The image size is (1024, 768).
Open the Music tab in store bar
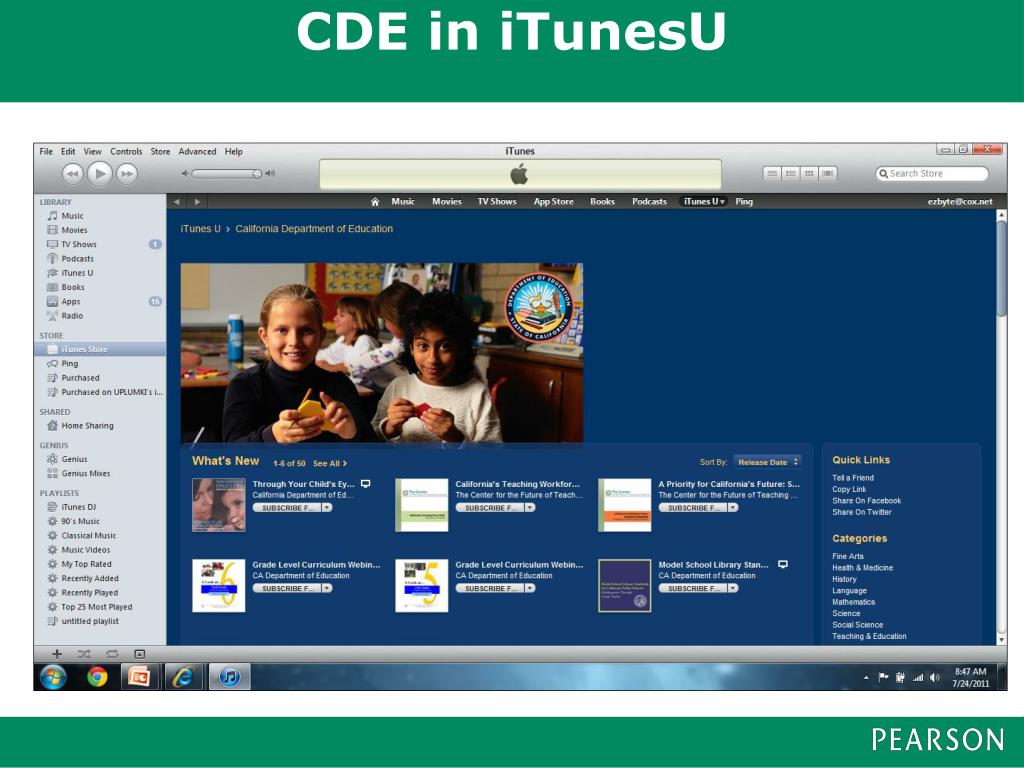click(x=403, y=202)
